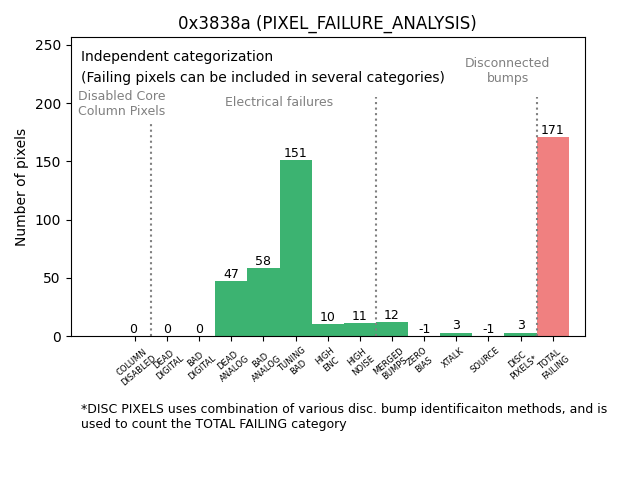The width and height of the screenshot is (640, 480).
Task: Click the HIGH ENC bar
Action: (327, 330)
